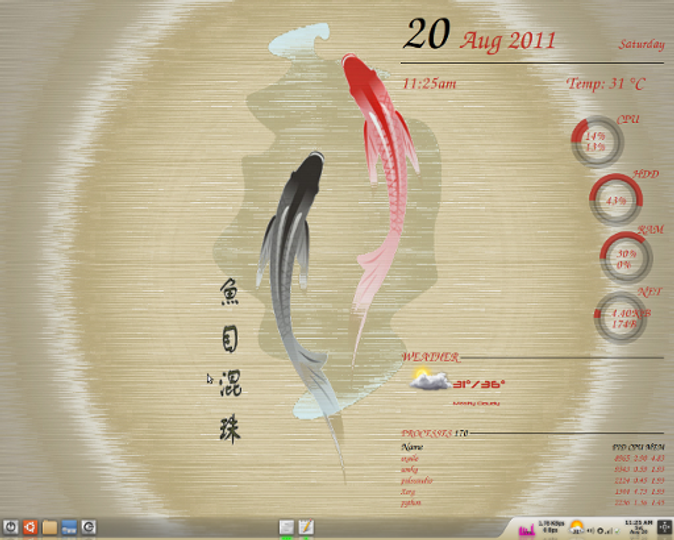Open the sun and cloud weather tray icon
This screenshot has width=674, height=540.
pyautogui.click(x=576, y=527)
